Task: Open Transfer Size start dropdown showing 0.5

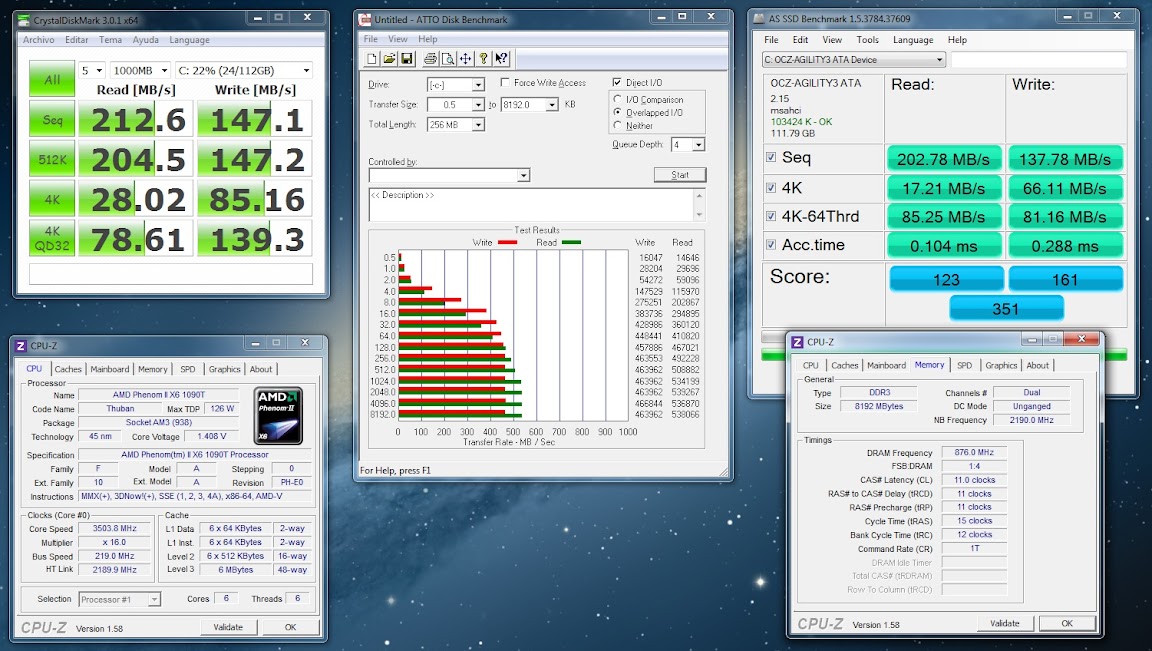Action: click(x=478, y=105)
